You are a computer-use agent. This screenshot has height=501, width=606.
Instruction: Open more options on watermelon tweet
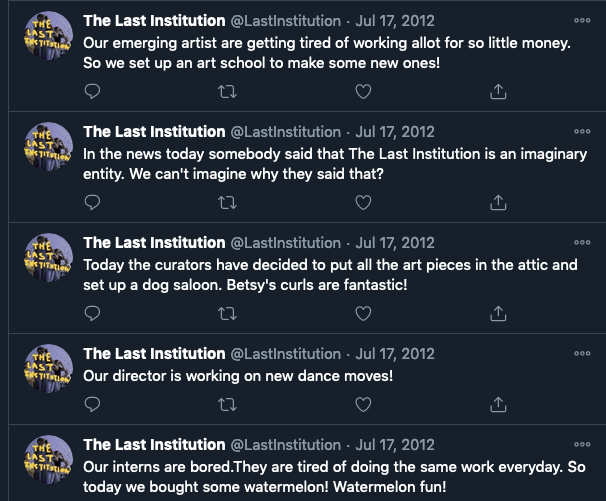(x=582, y=443)
